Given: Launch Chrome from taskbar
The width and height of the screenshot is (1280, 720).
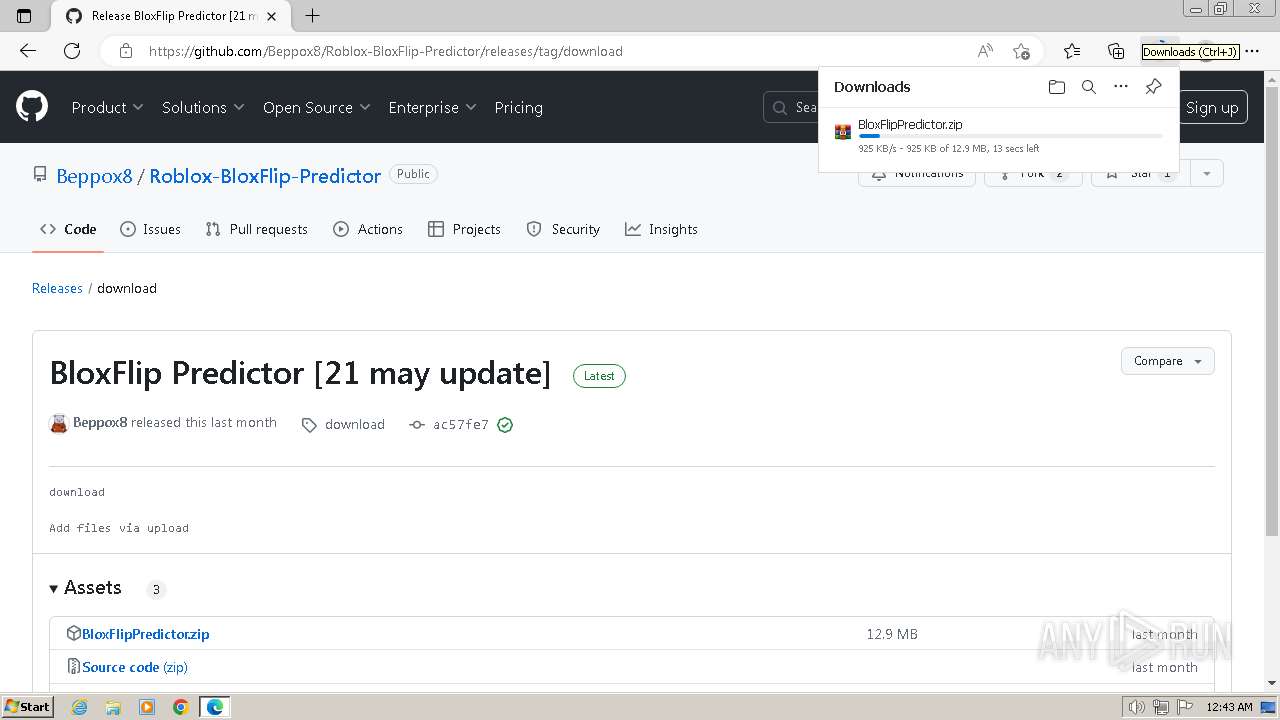Looking at the screenshot, I should click(x=180, y=707).
